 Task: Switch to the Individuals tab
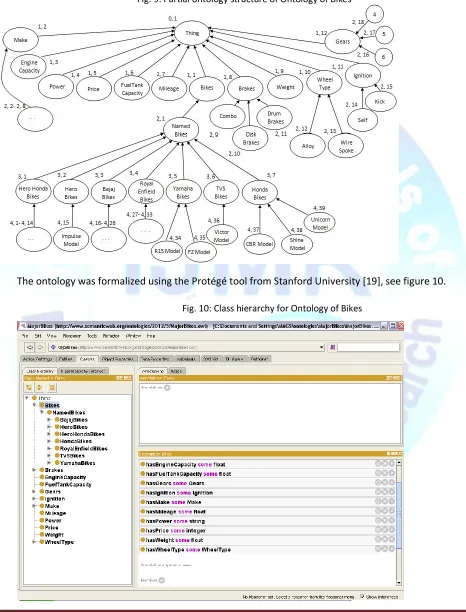coord(186,359)
